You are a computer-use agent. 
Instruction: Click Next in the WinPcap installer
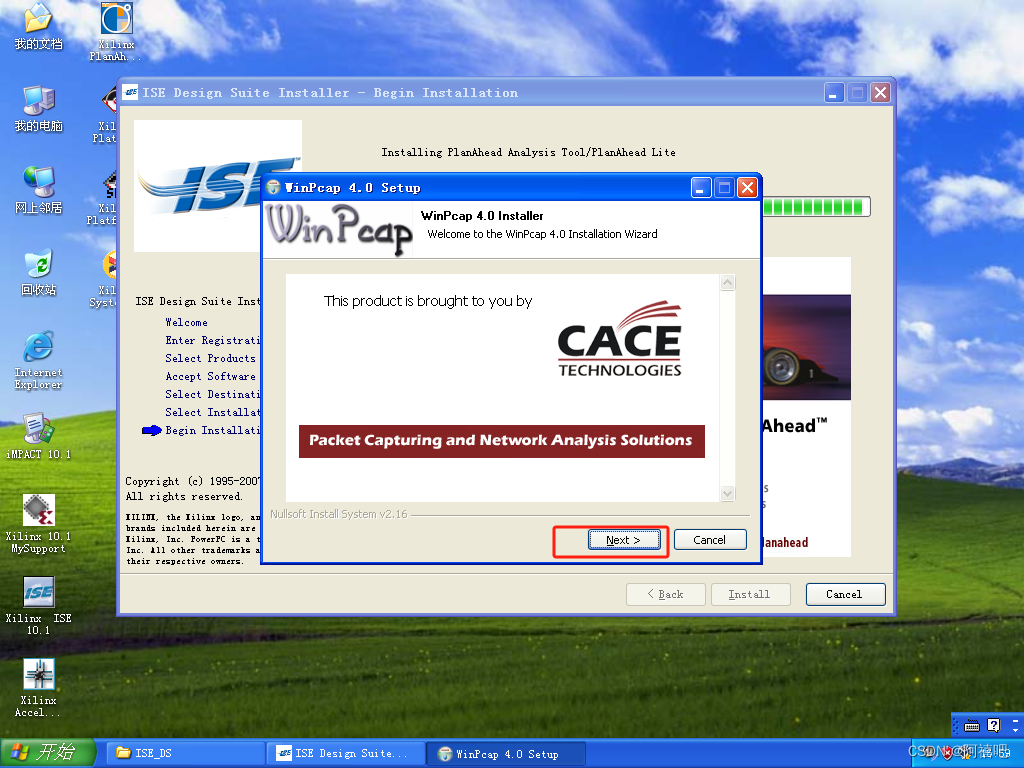point(624,540)
